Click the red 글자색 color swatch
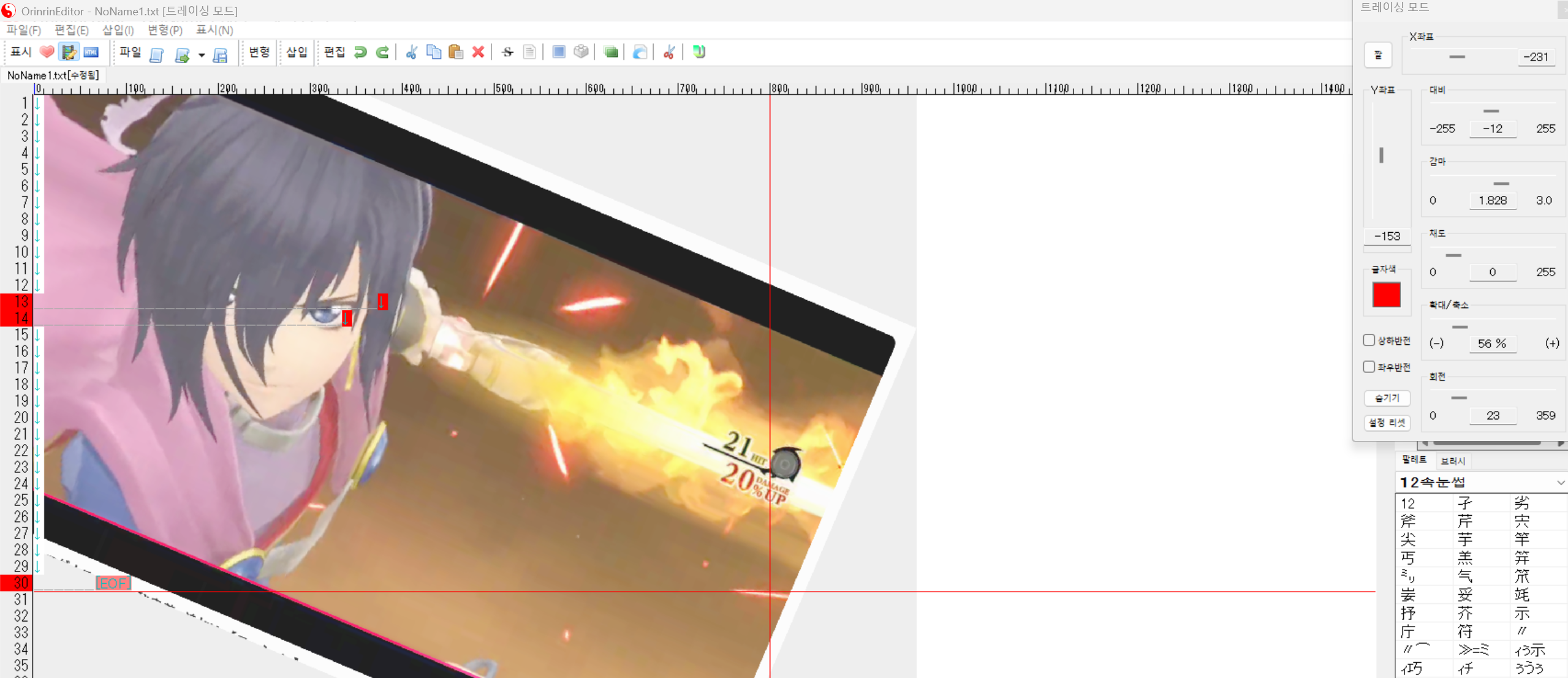1568x678 pixels. [1386, 295]
